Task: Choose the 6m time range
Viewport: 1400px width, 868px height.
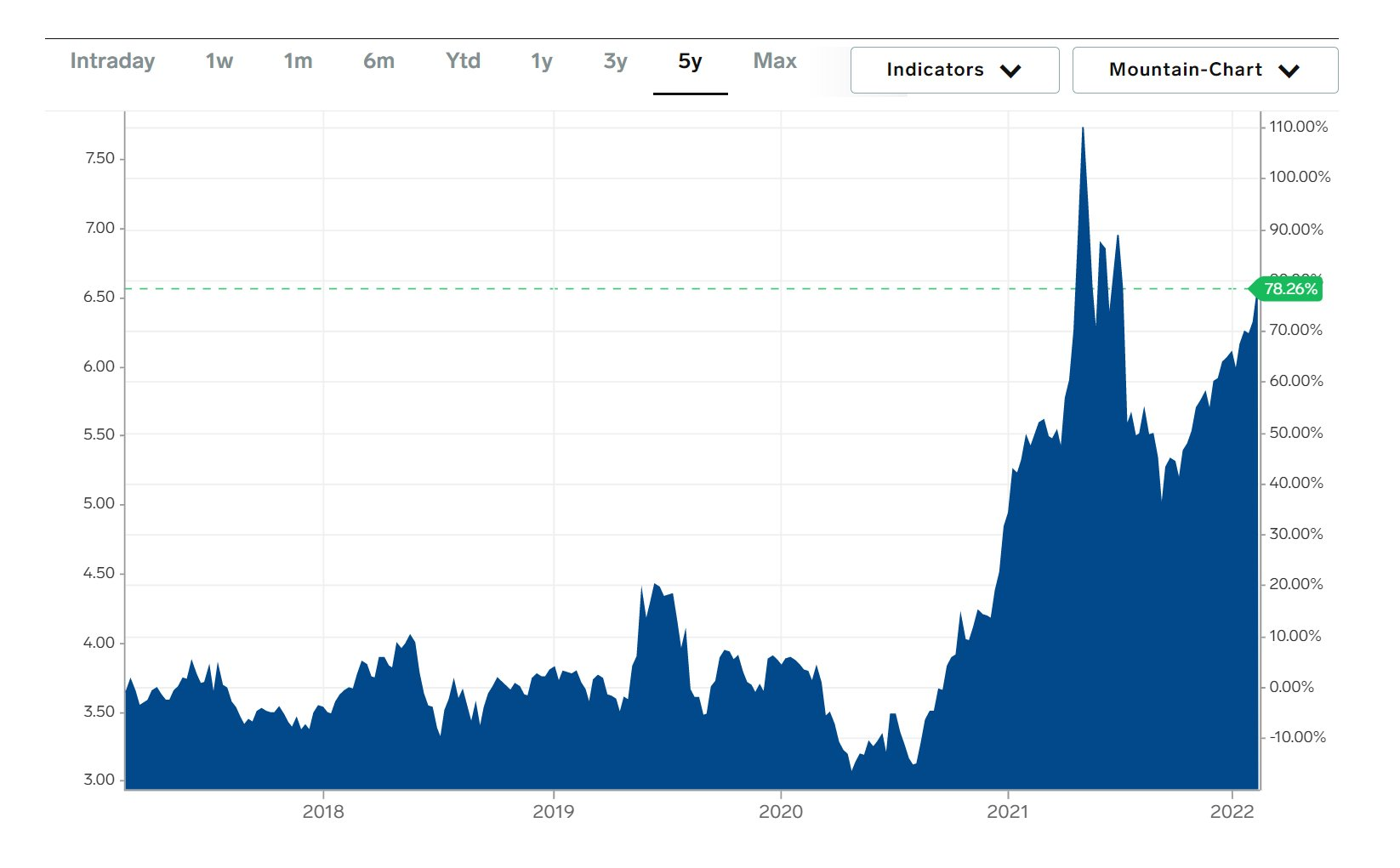Action: tap(378, 61)
